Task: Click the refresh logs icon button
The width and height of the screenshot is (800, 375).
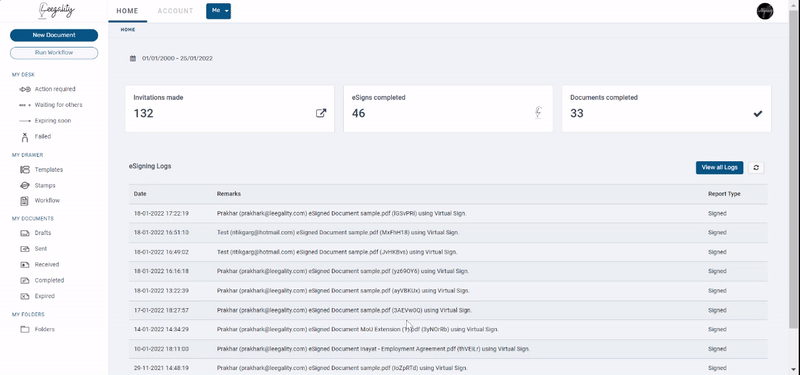Action: pyautogui.click(x=756, y=167)
